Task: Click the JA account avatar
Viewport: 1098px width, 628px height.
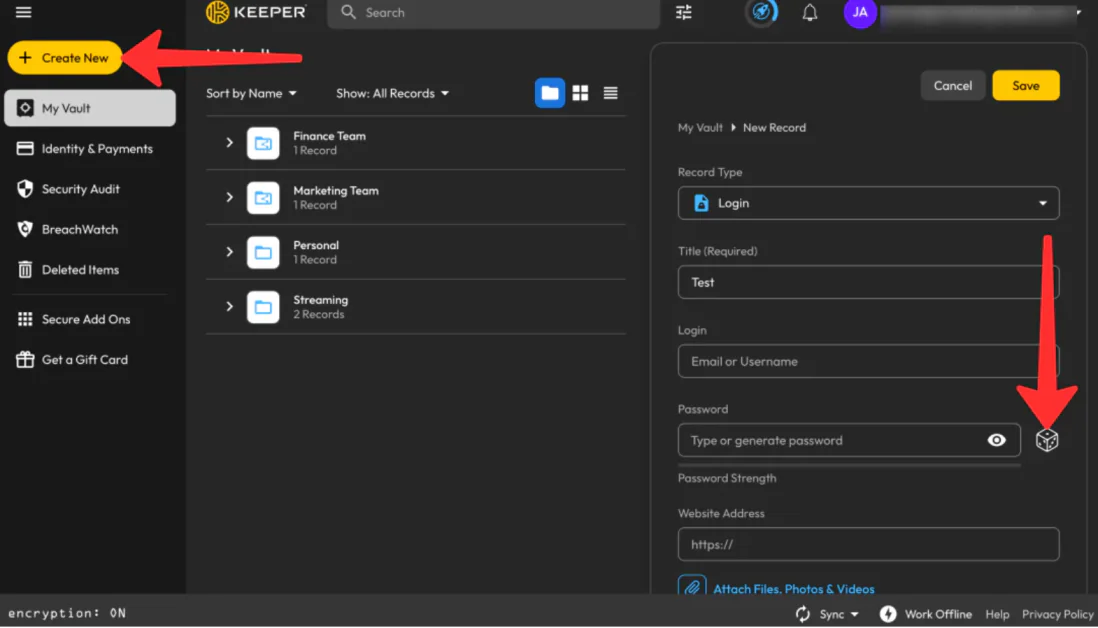Action: click(x=860, y=13)
